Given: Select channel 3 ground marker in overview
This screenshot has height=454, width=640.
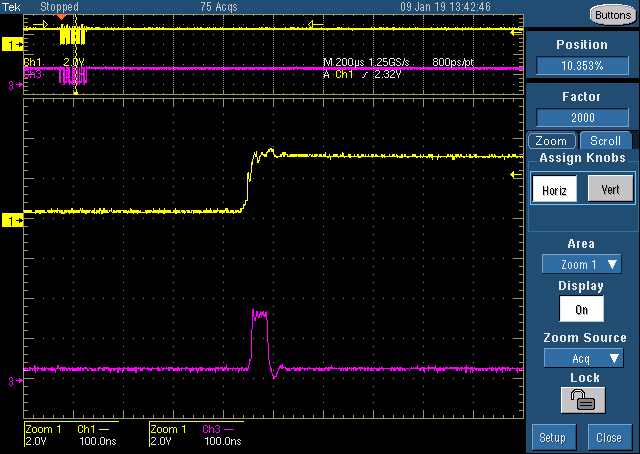Looking at the screenshot, I should coord(15,85).
